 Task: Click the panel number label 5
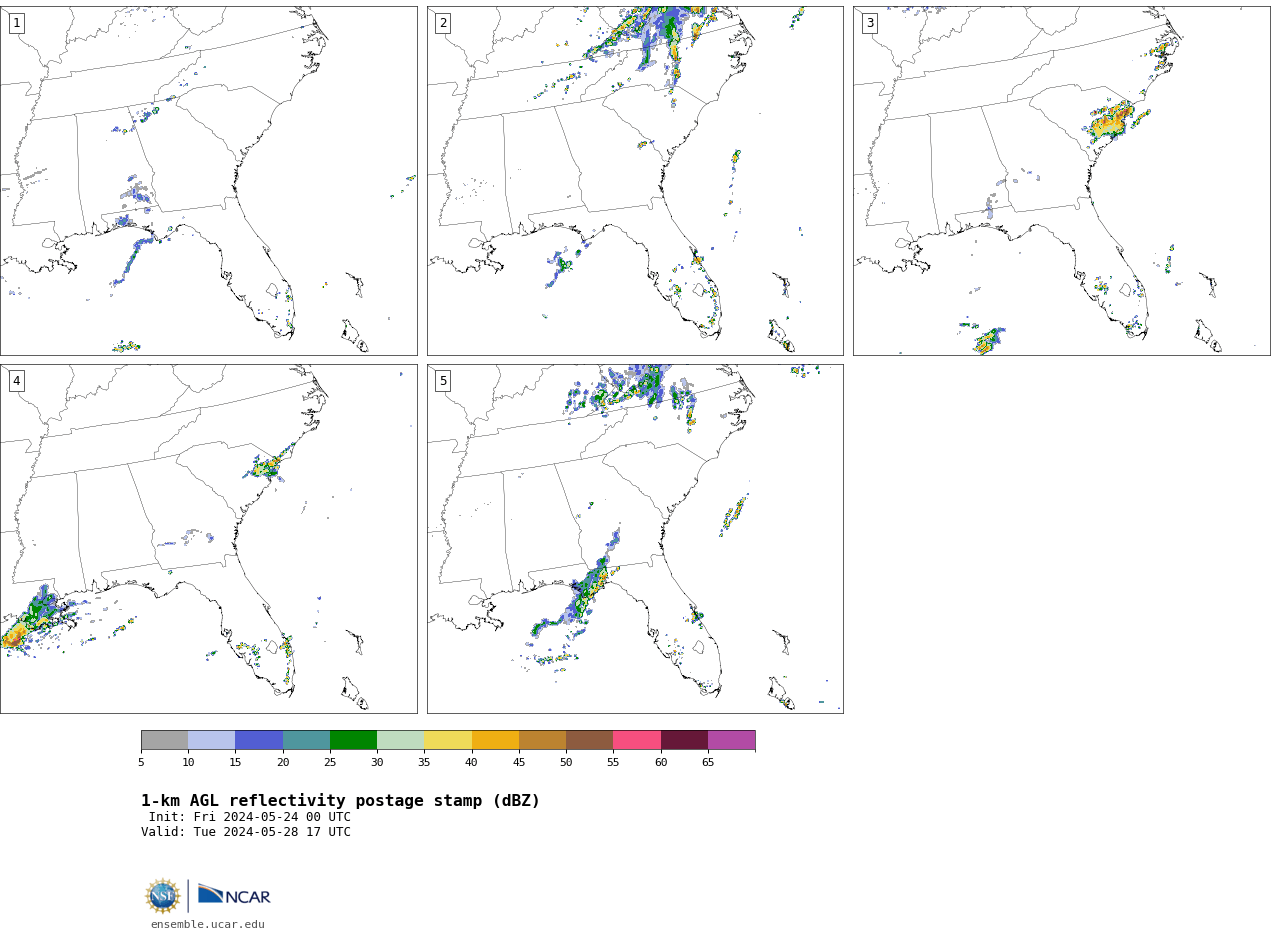pos(443,381)
